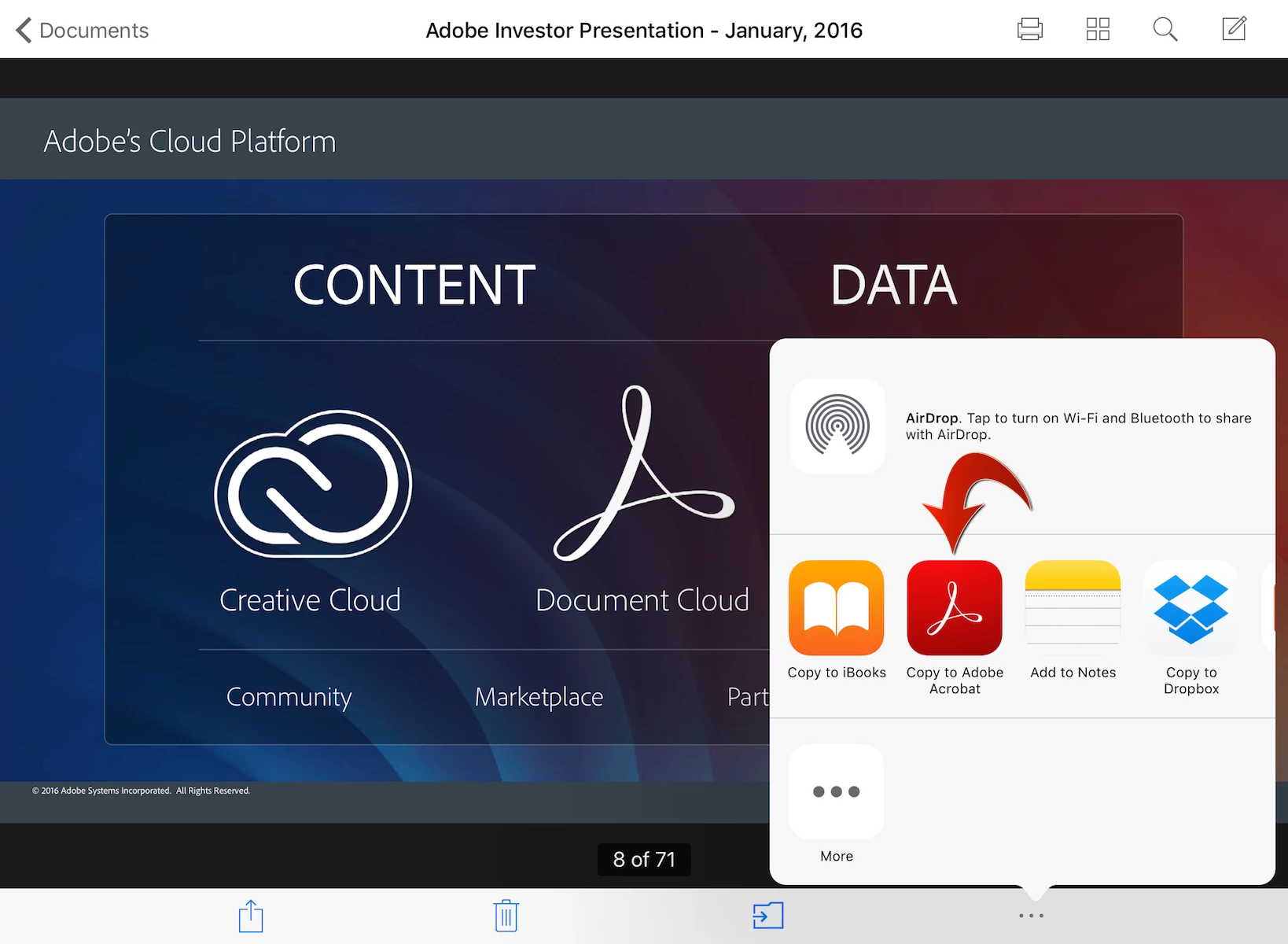
Task: Tap the 8 of 71 page indicator
Action: (x=644, y=859)
